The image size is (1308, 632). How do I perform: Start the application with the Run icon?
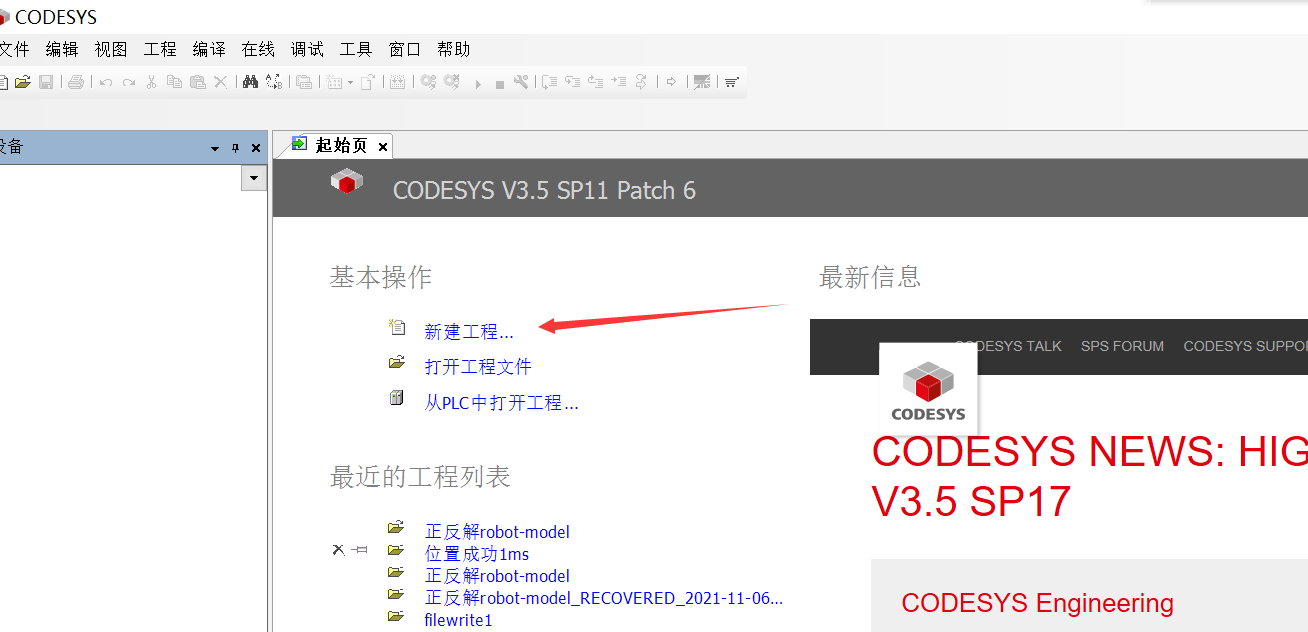coord(478,82)
